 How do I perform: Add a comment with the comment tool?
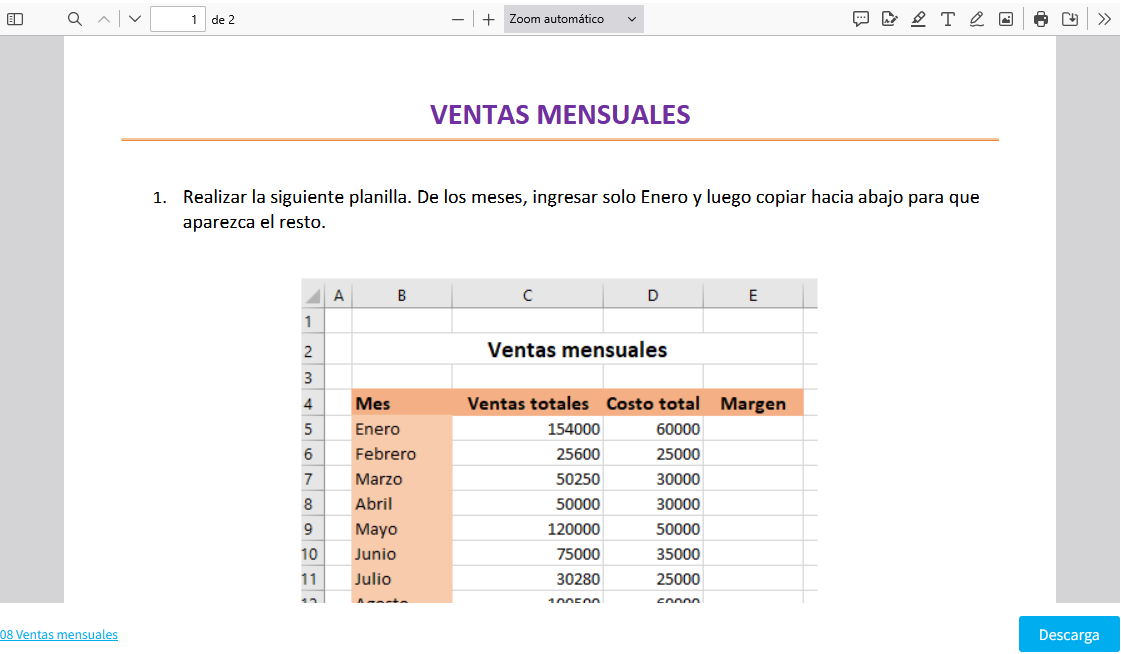pyautogui.click(x=860, y=19)
